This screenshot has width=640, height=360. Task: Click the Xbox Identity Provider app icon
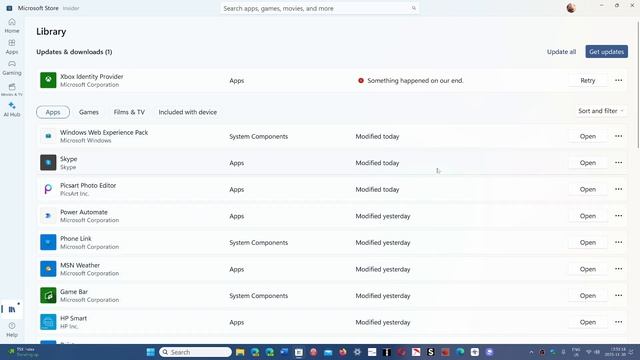[x=48, y=80]
